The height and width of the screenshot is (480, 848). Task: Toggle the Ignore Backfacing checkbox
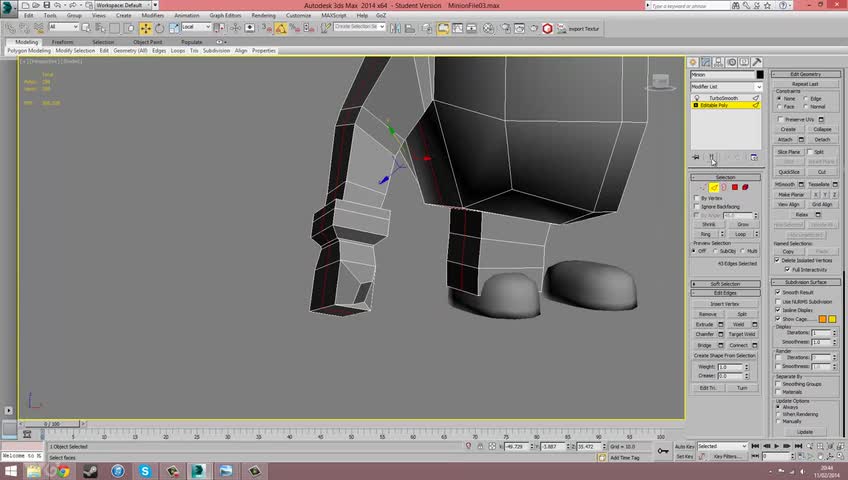[696, 206]
